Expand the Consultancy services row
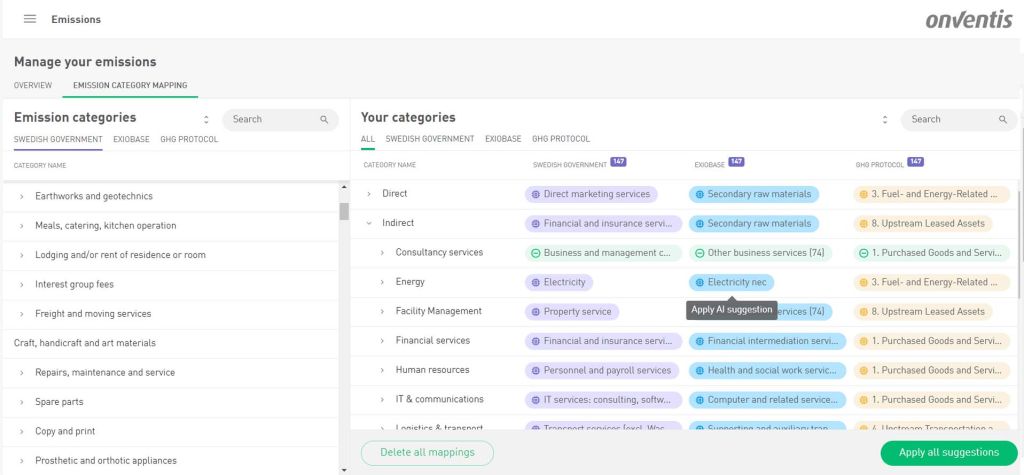Screen dimensions: 1024x475 click(x=382, y=253)
